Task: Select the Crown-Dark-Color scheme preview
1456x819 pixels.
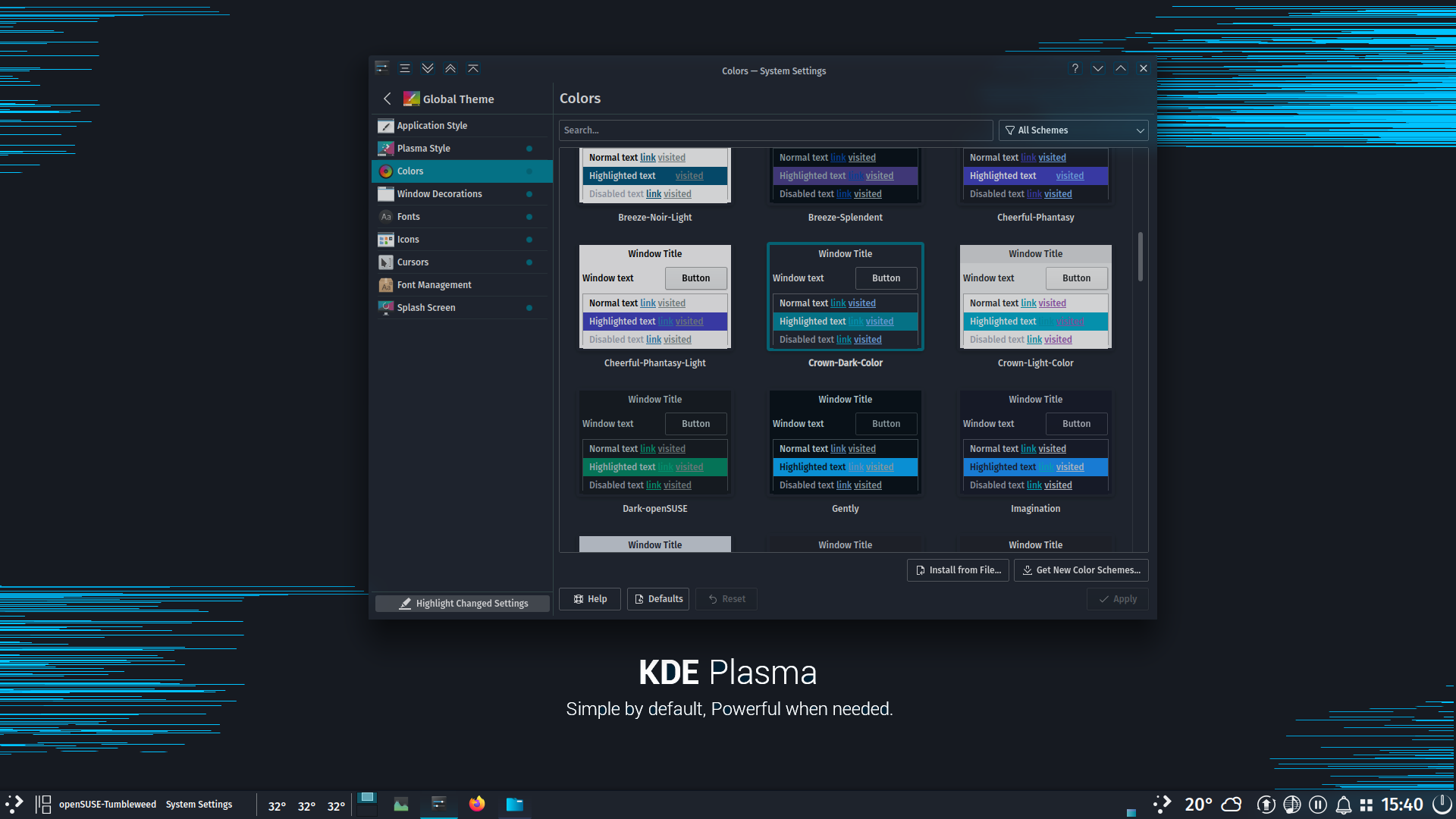Action: pyautogui.click(x=846, y=297)
